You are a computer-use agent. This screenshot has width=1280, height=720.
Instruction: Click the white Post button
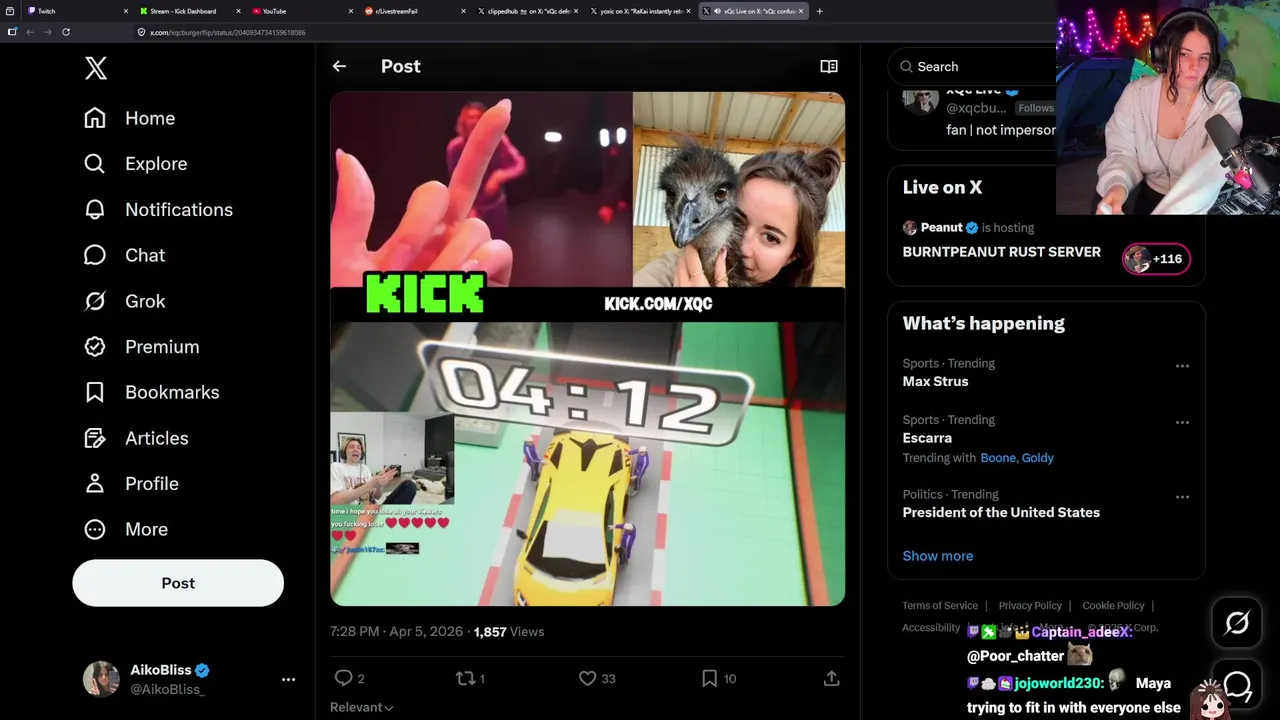(178, 583)
